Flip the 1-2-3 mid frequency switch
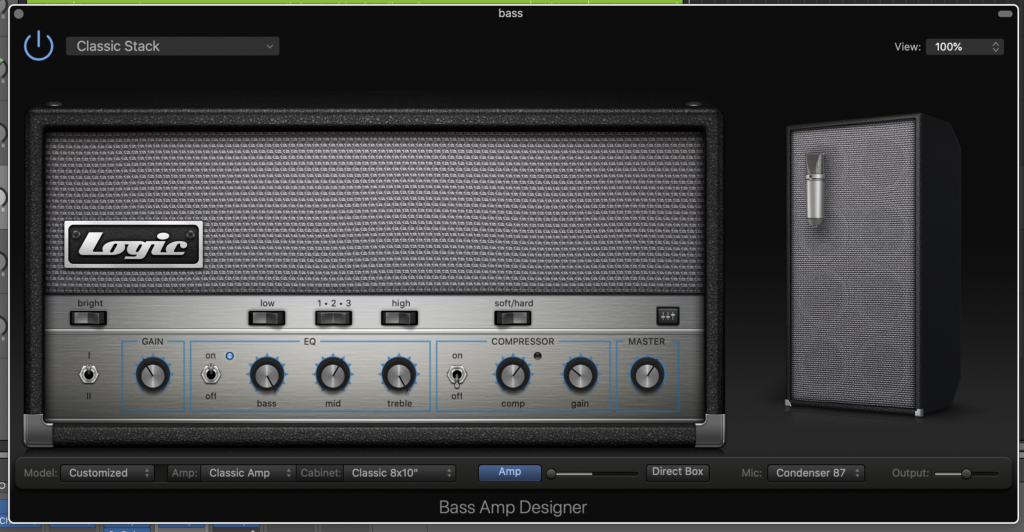Image resolution: width=1024 pixels, height=532 pixels. point(333,319)
